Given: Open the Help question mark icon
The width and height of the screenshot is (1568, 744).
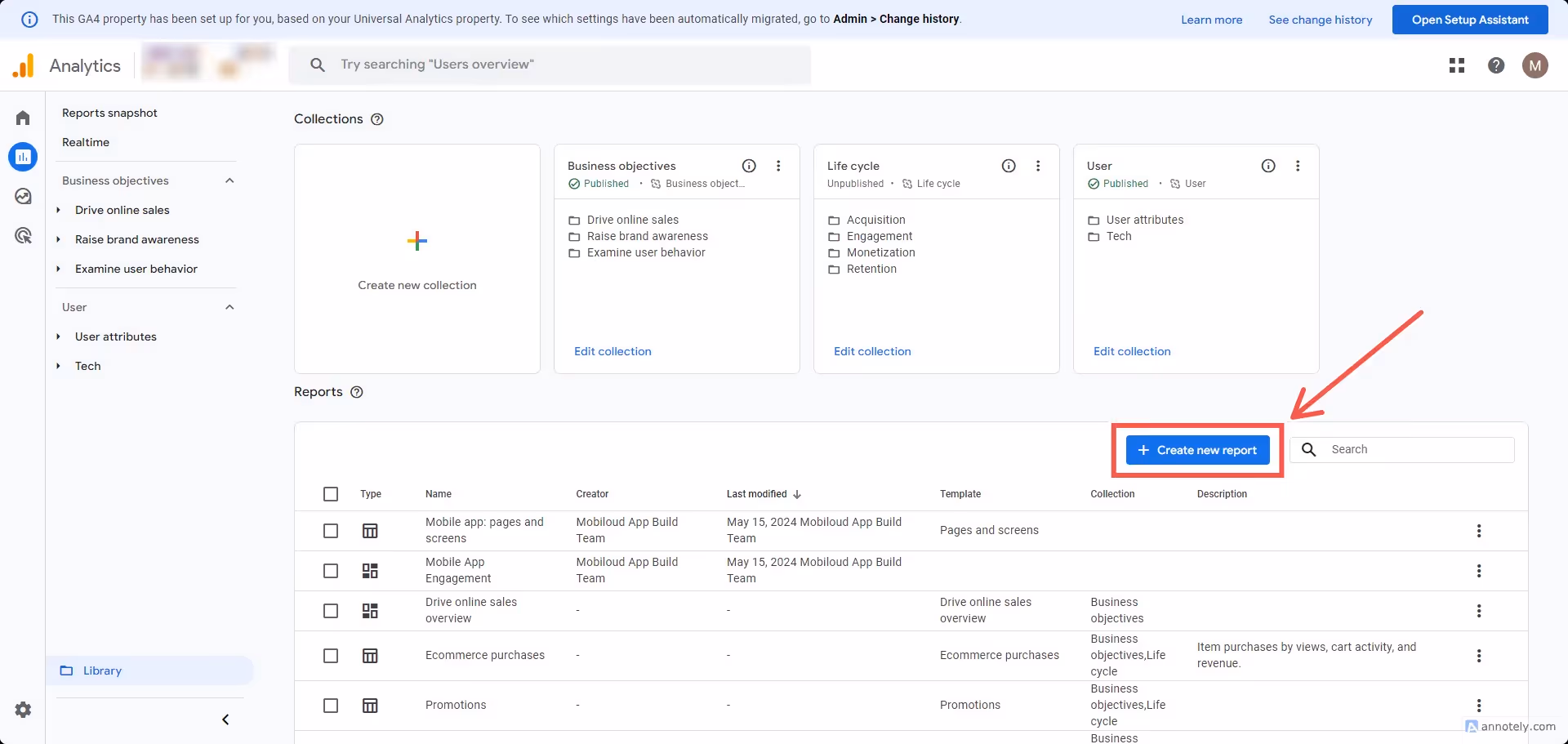Looking at the screenshot, I should 1496,65.
